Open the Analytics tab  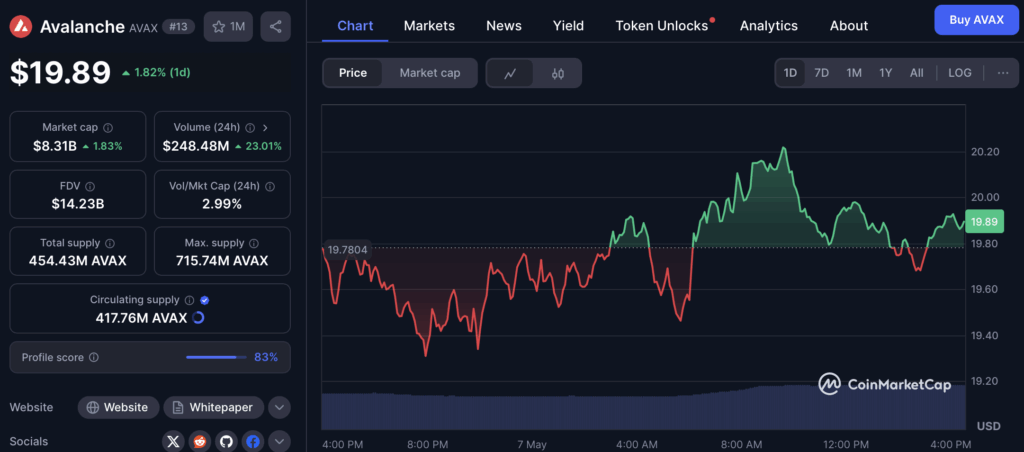coord(769,26)
